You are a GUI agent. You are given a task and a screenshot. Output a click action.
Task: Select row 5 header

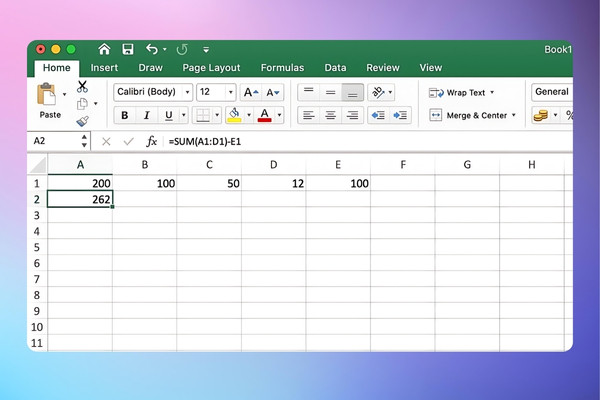[37, 247]
